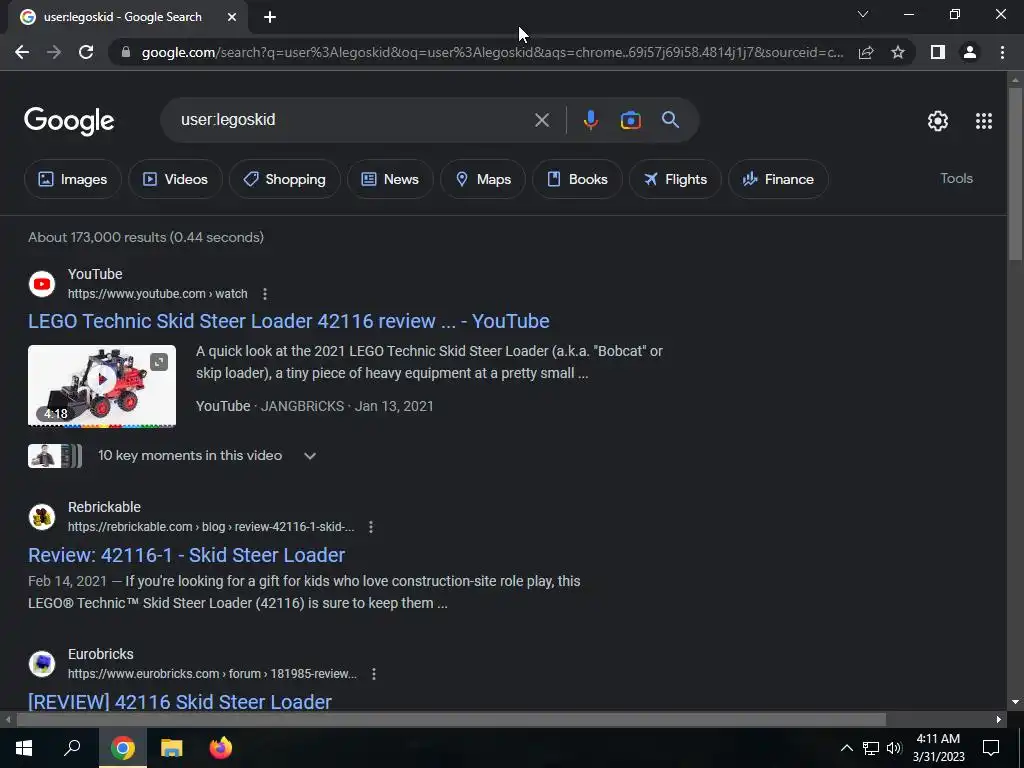This screenshot has width=1024, height=768.
Task: Click the key moments preview thumbnail
Action: (x=55, y=456)
